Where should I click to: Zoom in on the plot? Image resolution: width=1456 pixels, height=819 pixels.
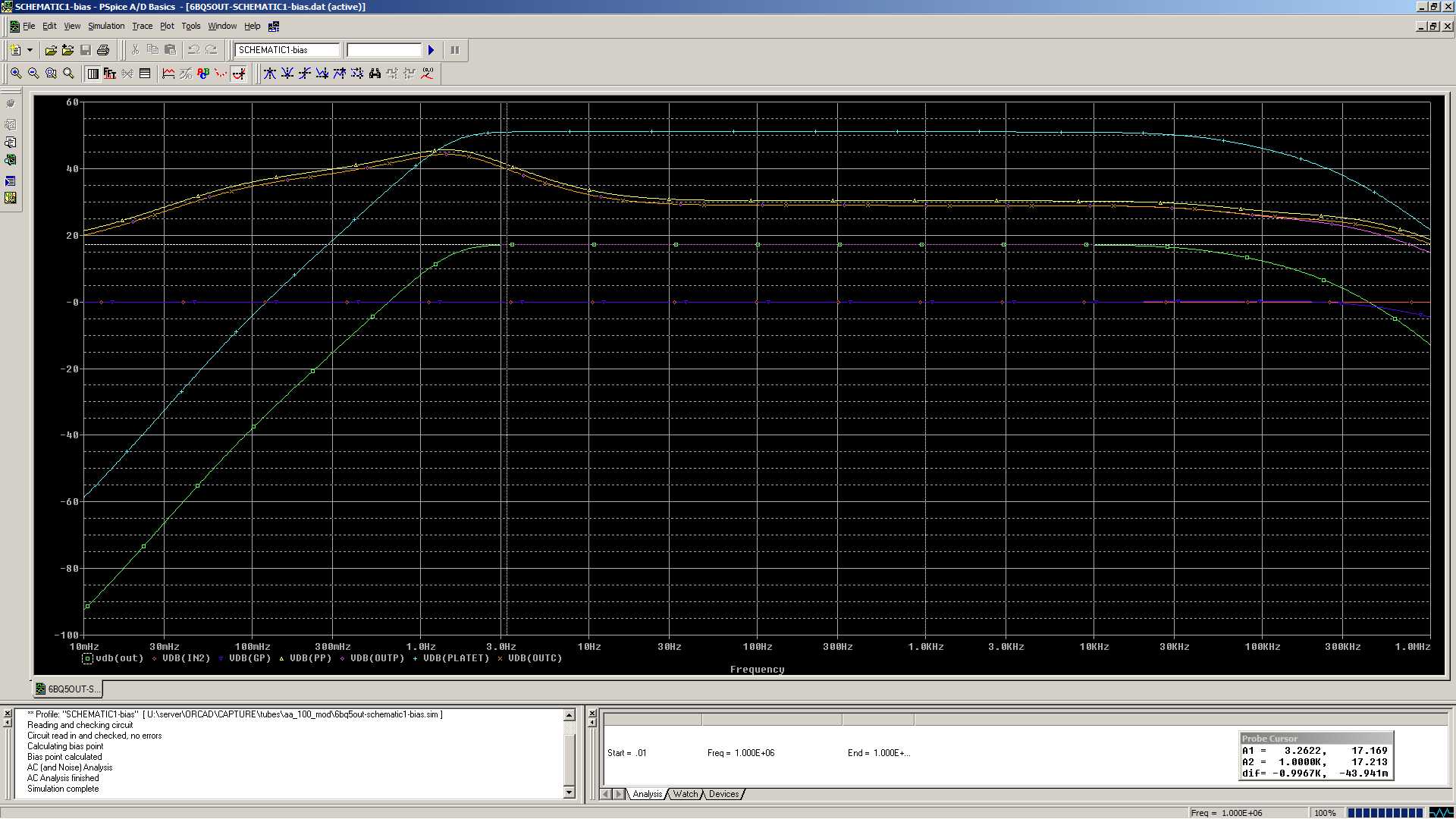coord(16,74)
